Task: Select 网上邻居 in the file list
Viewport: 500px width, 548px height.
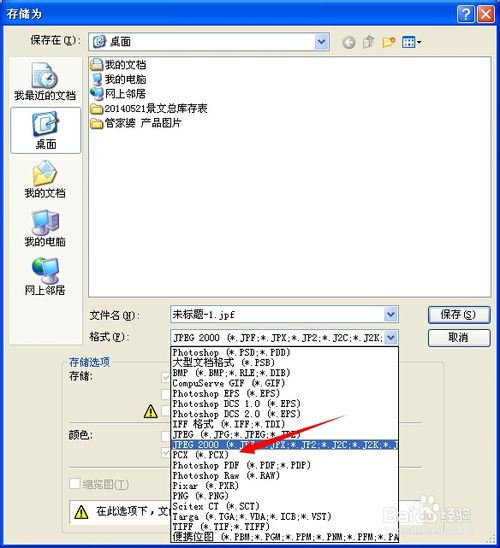Action: (118, 94)
